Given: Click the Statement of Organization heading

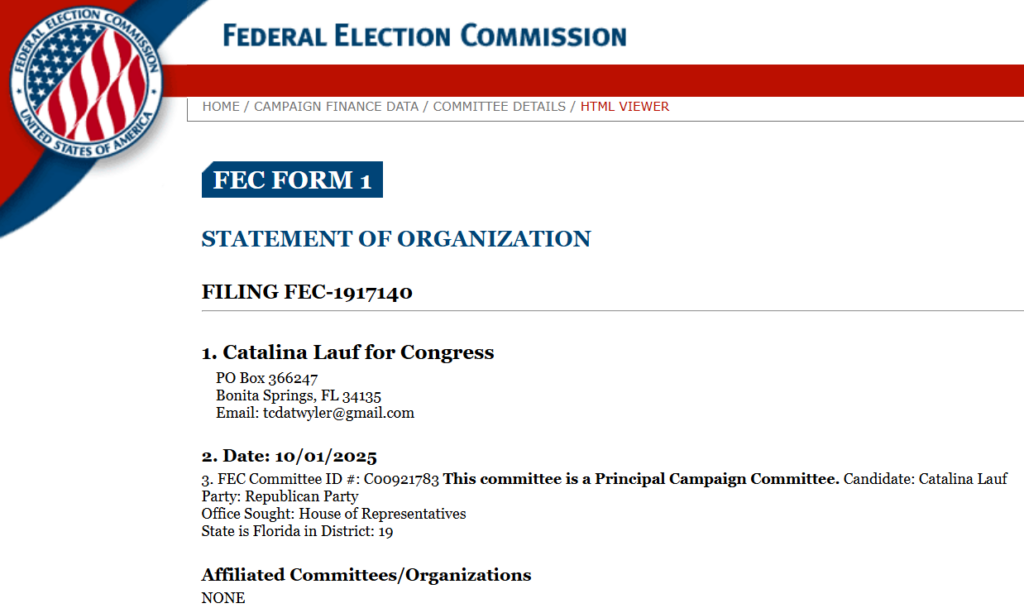Looking at the screenshot, I should point(396,239).
